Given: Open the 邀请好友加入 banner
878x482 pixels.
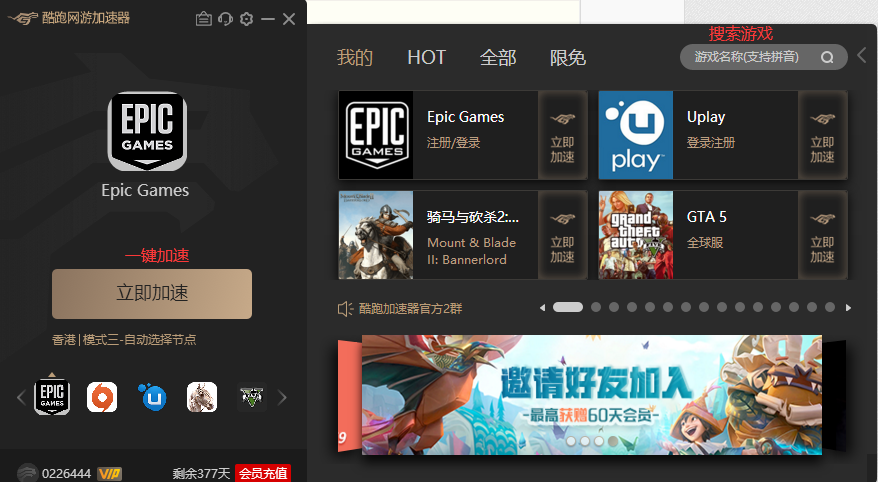Looking at the screenshot, I should point(592,394).
